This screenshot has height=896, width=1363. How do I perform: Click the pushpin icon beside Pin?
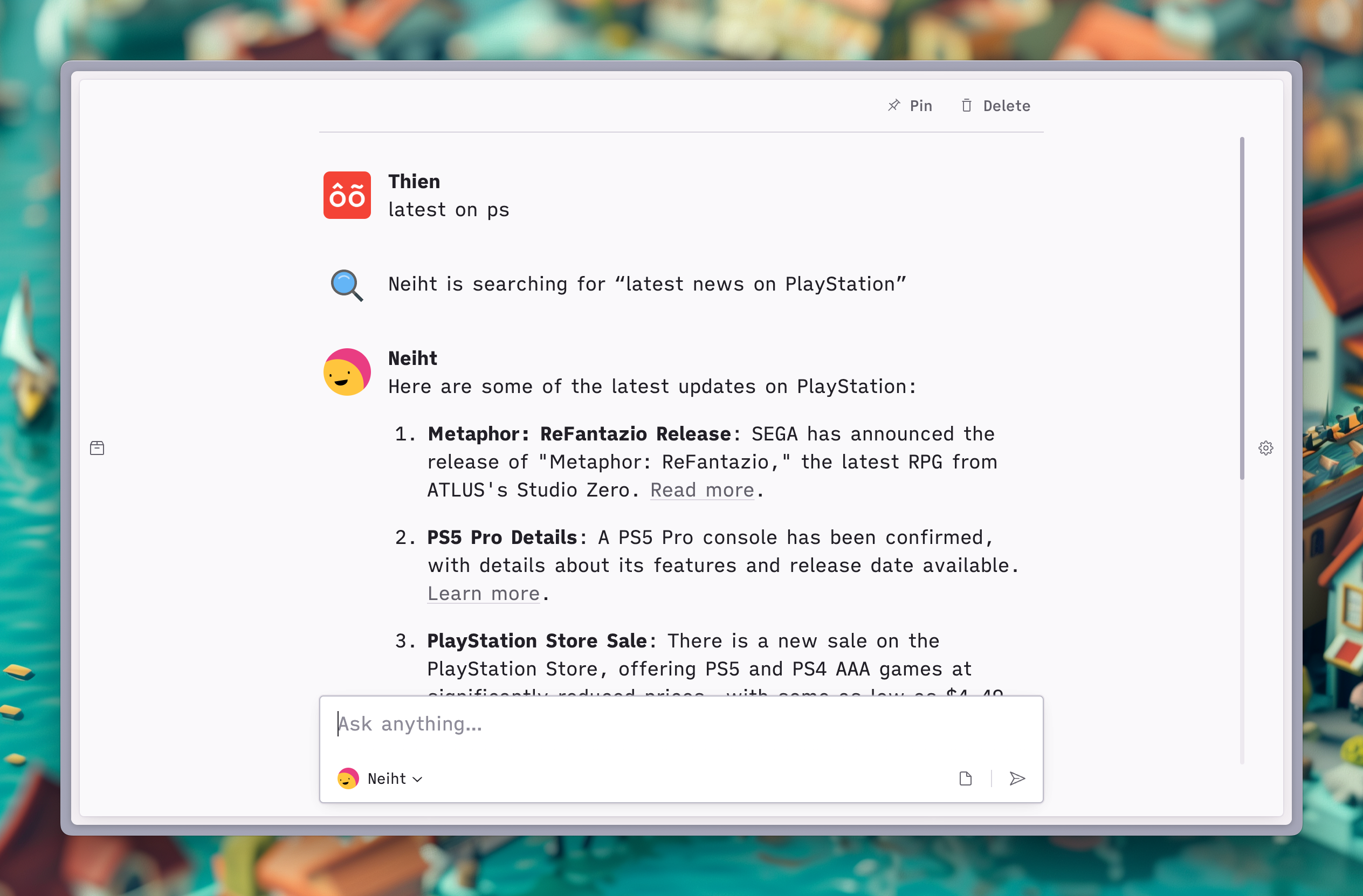tap(893, 105)
